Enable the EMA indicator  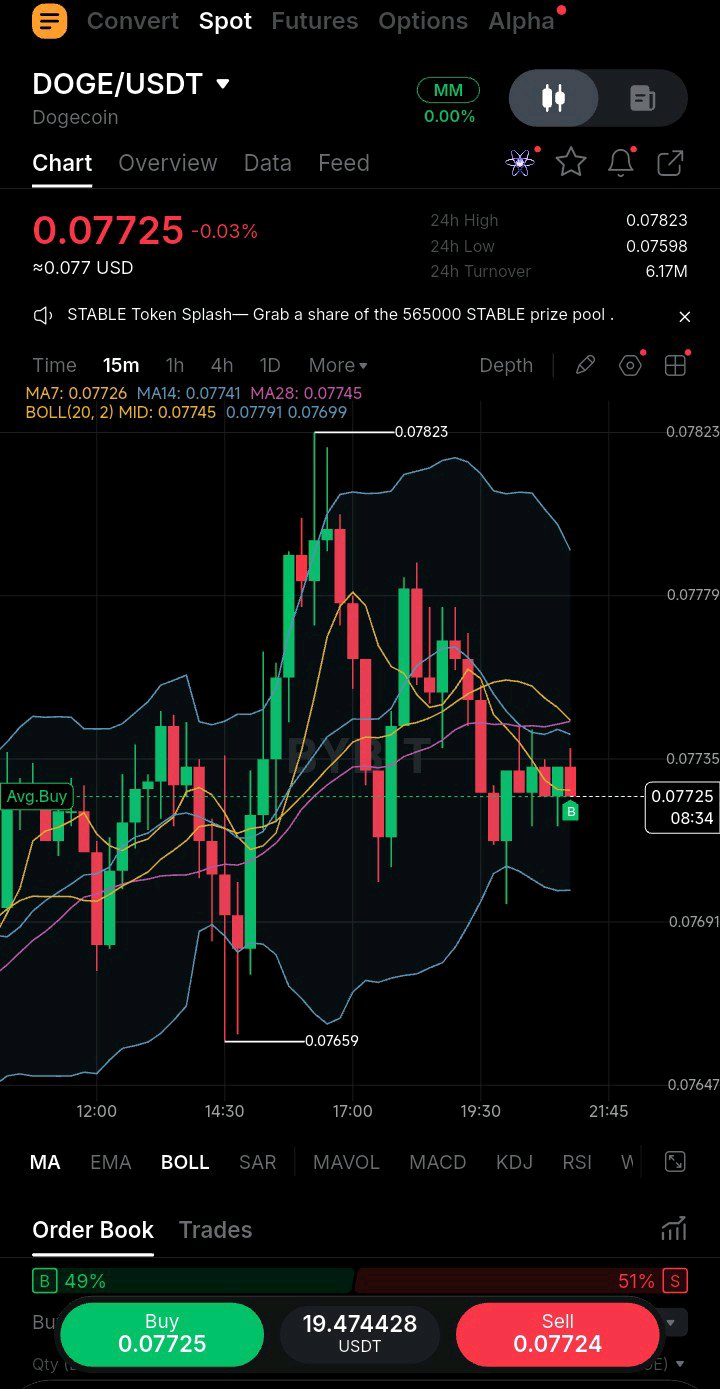click(x=111, y=1162)
